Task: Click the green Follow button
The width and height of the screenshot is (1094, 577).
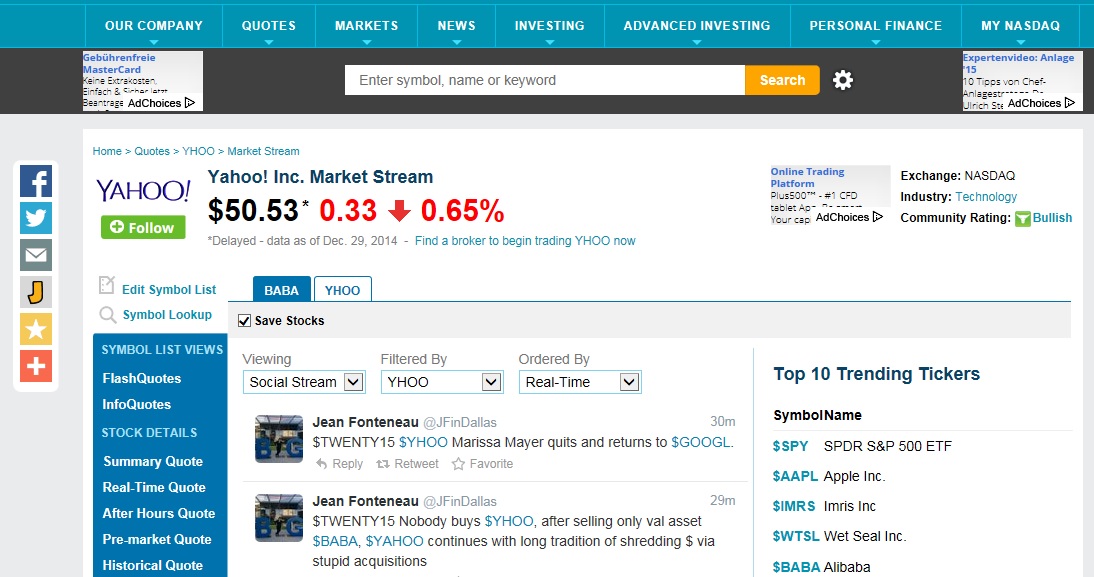Action: (143, 227)
